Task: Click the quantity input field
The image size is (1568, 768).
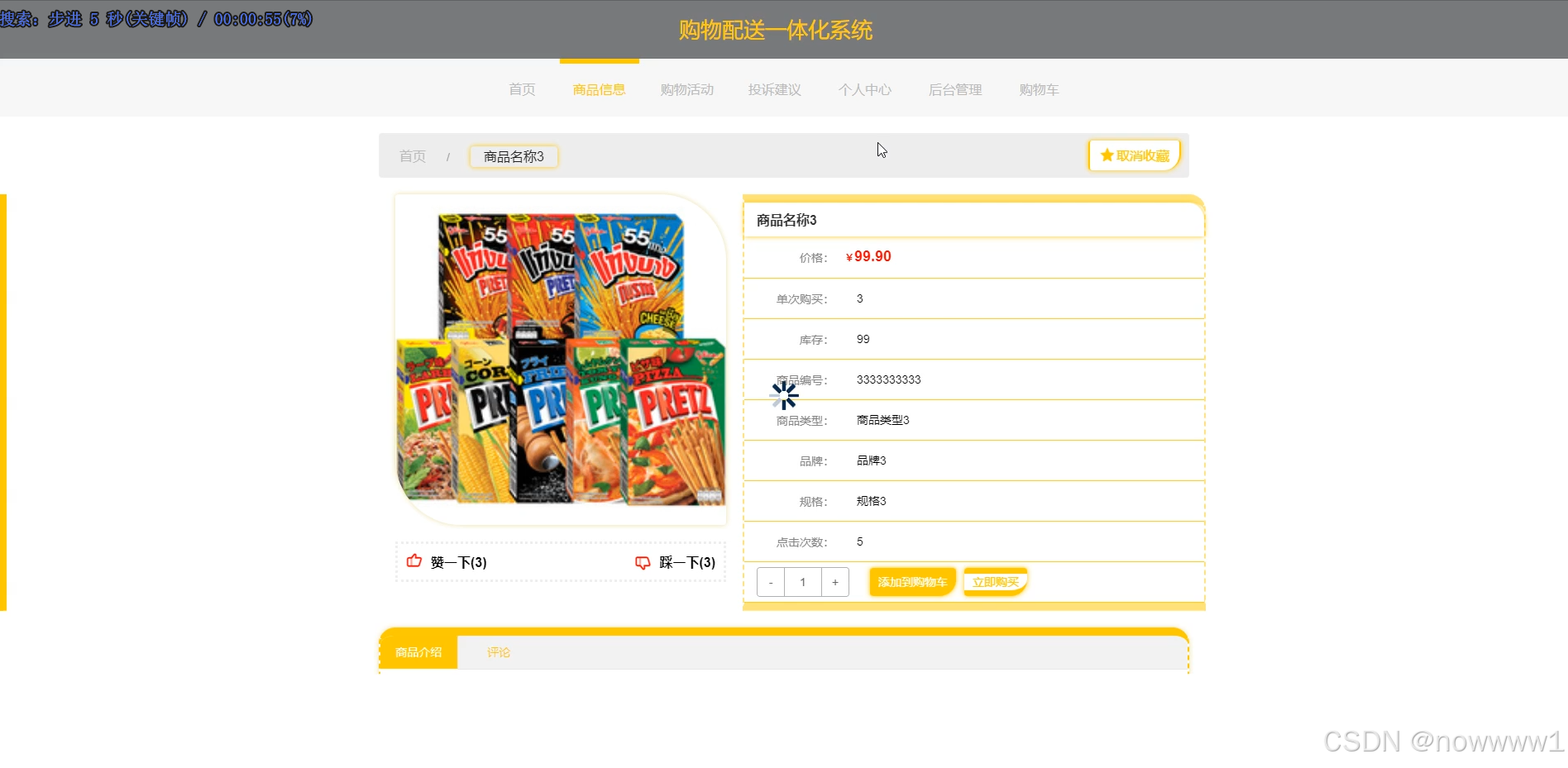Action: pyautogui.click(x=803, y=582)
